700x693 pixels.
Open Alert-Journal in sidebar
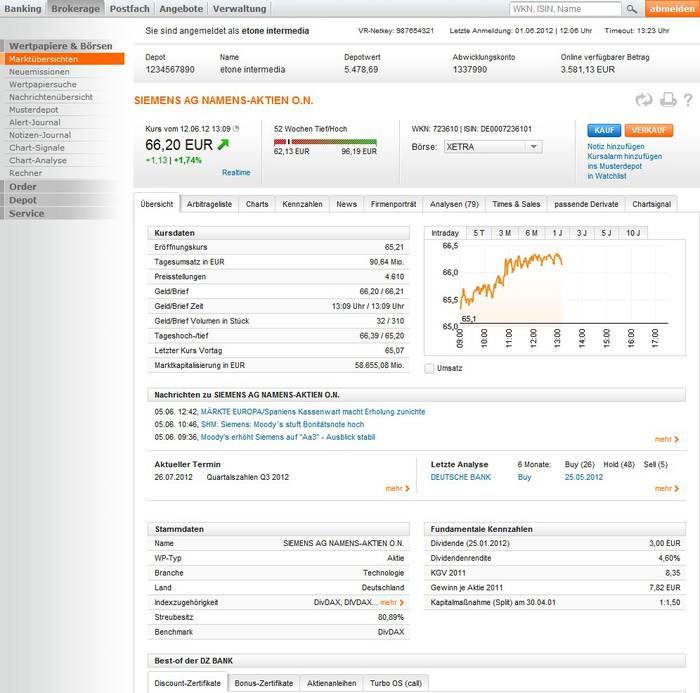(x=35, y=122)
